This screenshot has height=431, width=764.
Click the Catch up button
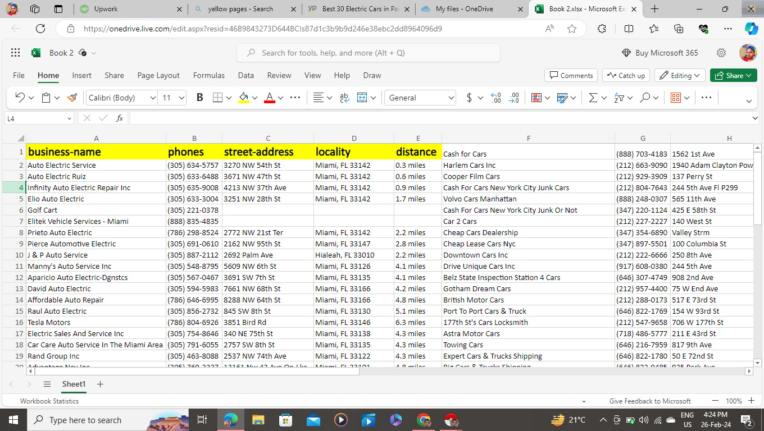(x=626, y=75)
